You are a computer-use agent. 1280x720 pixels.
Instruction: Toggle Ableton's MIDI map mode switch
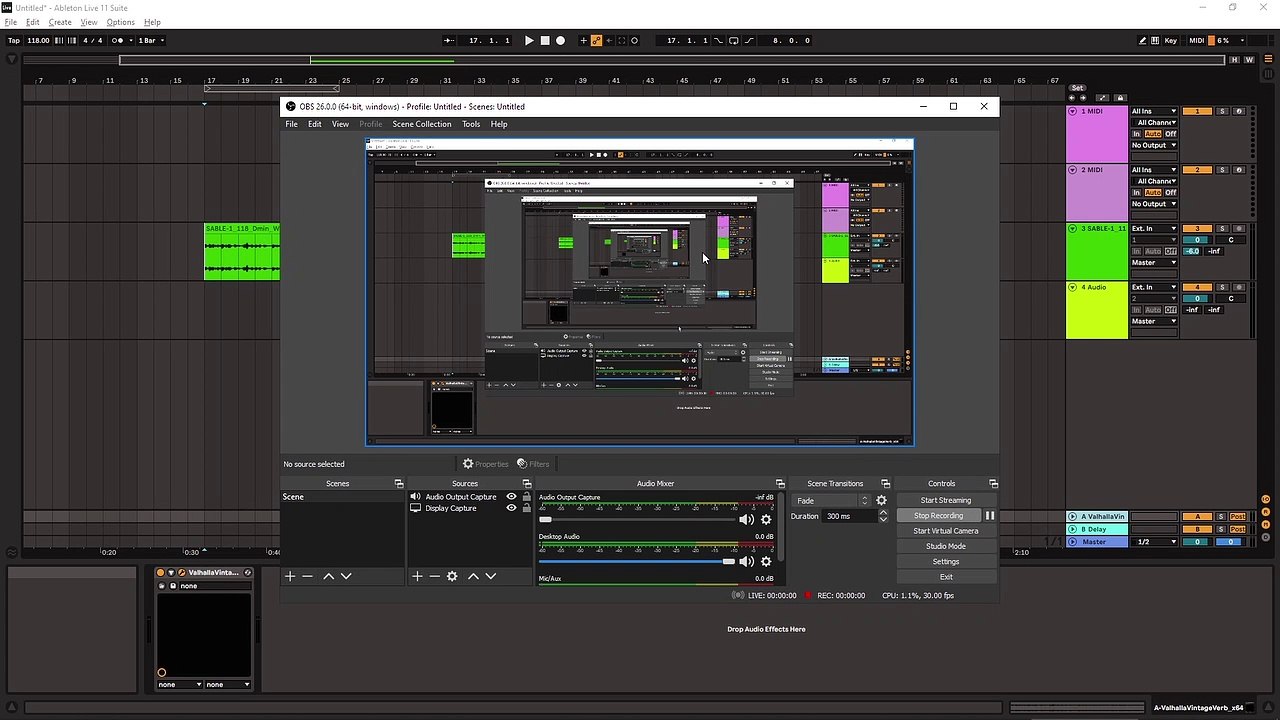[x=1197, y=41]
